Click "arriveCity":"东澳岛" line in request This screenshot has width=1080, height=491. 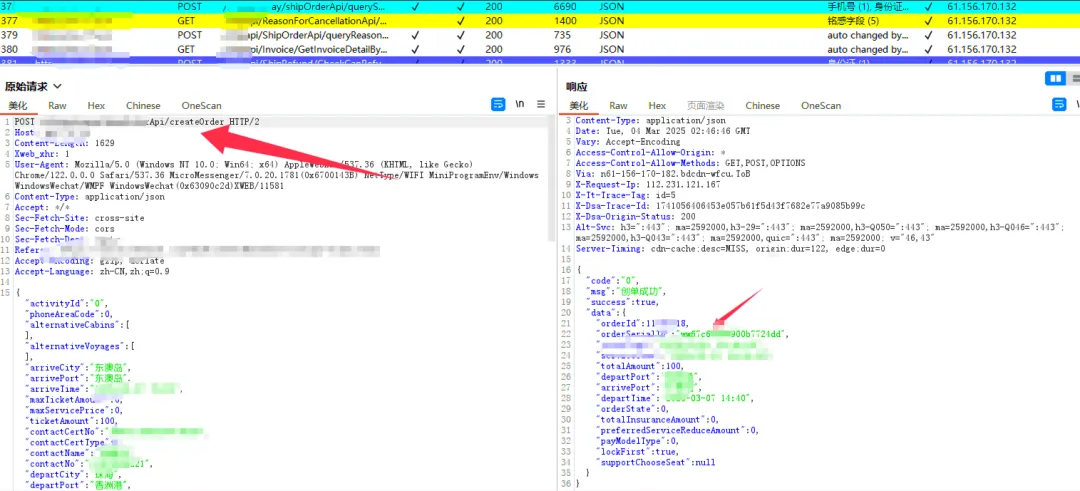pos(77,368)
